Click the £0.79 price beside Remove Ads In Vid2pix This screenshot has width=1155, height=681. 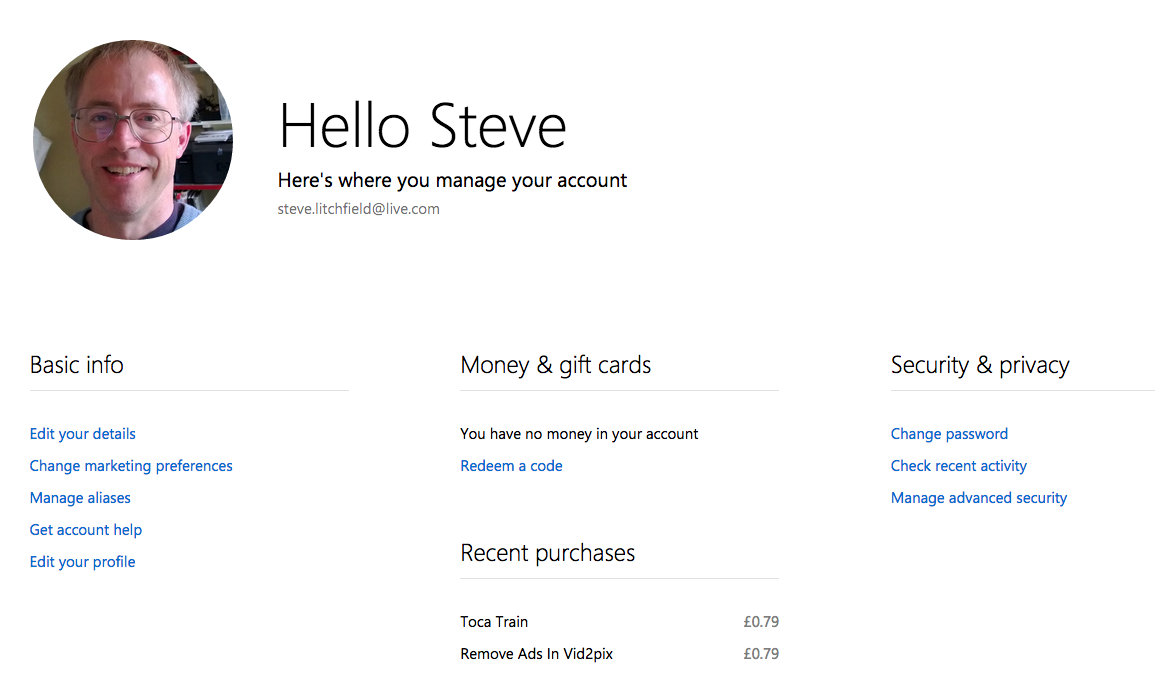pos(761,654)
